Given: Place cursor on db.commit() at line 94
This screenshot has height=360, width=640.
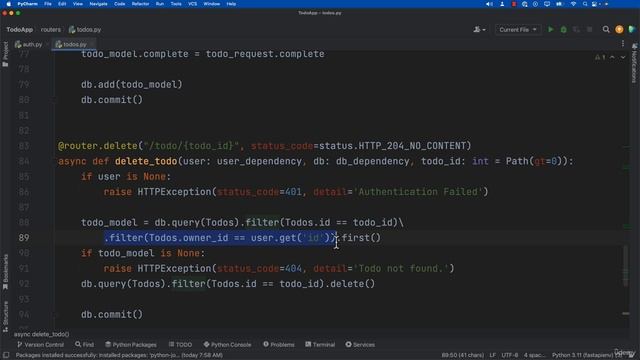Looking at the screenshot, I should (112, 315).
